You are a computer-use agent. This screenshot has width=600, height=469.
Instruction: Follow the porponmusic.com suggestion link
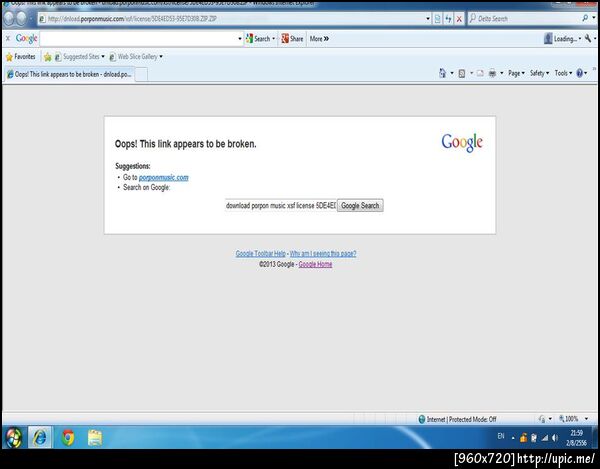[163, 178]
